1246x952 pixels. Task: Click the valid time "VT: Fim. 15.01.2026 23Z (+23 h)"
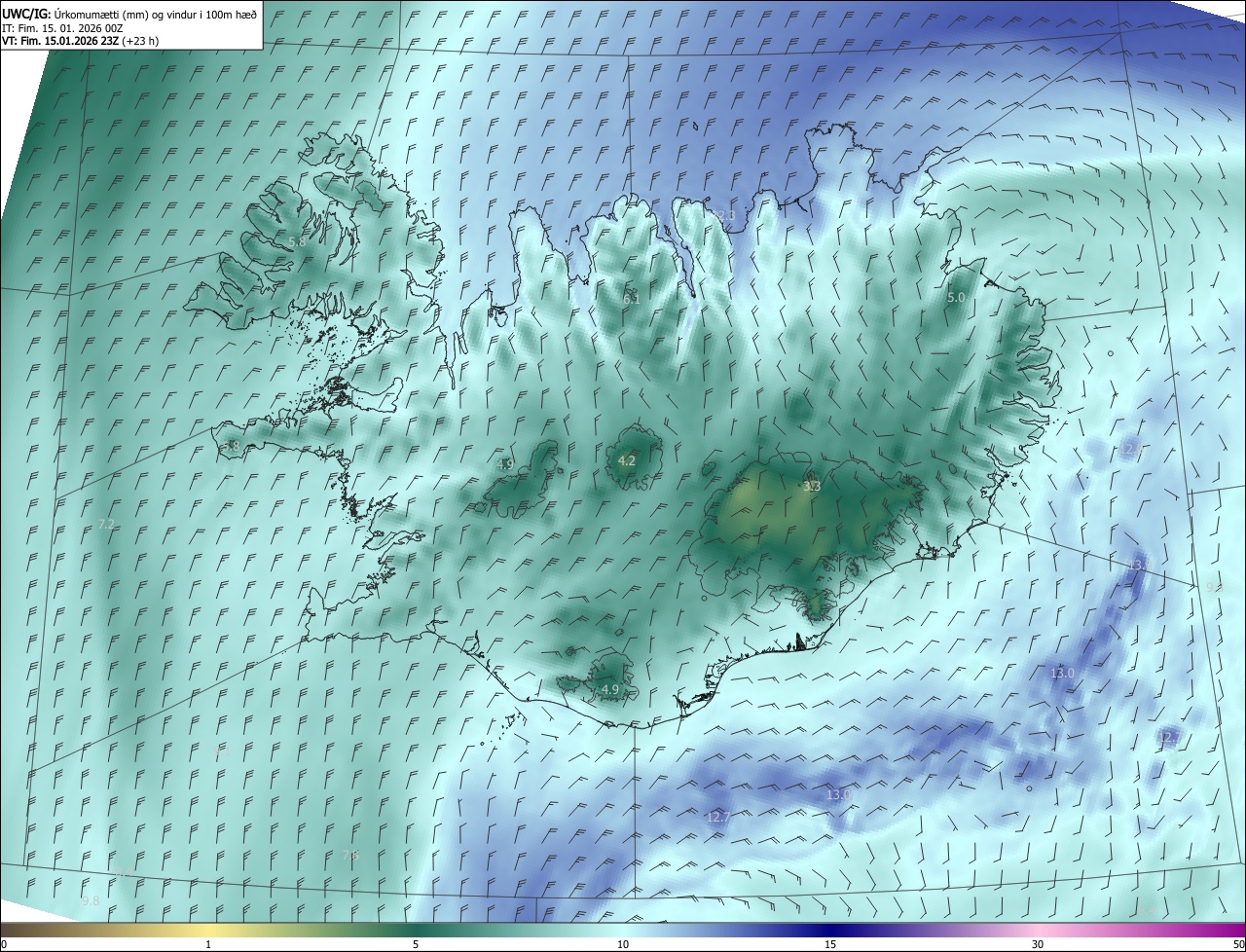click(81, 41)
